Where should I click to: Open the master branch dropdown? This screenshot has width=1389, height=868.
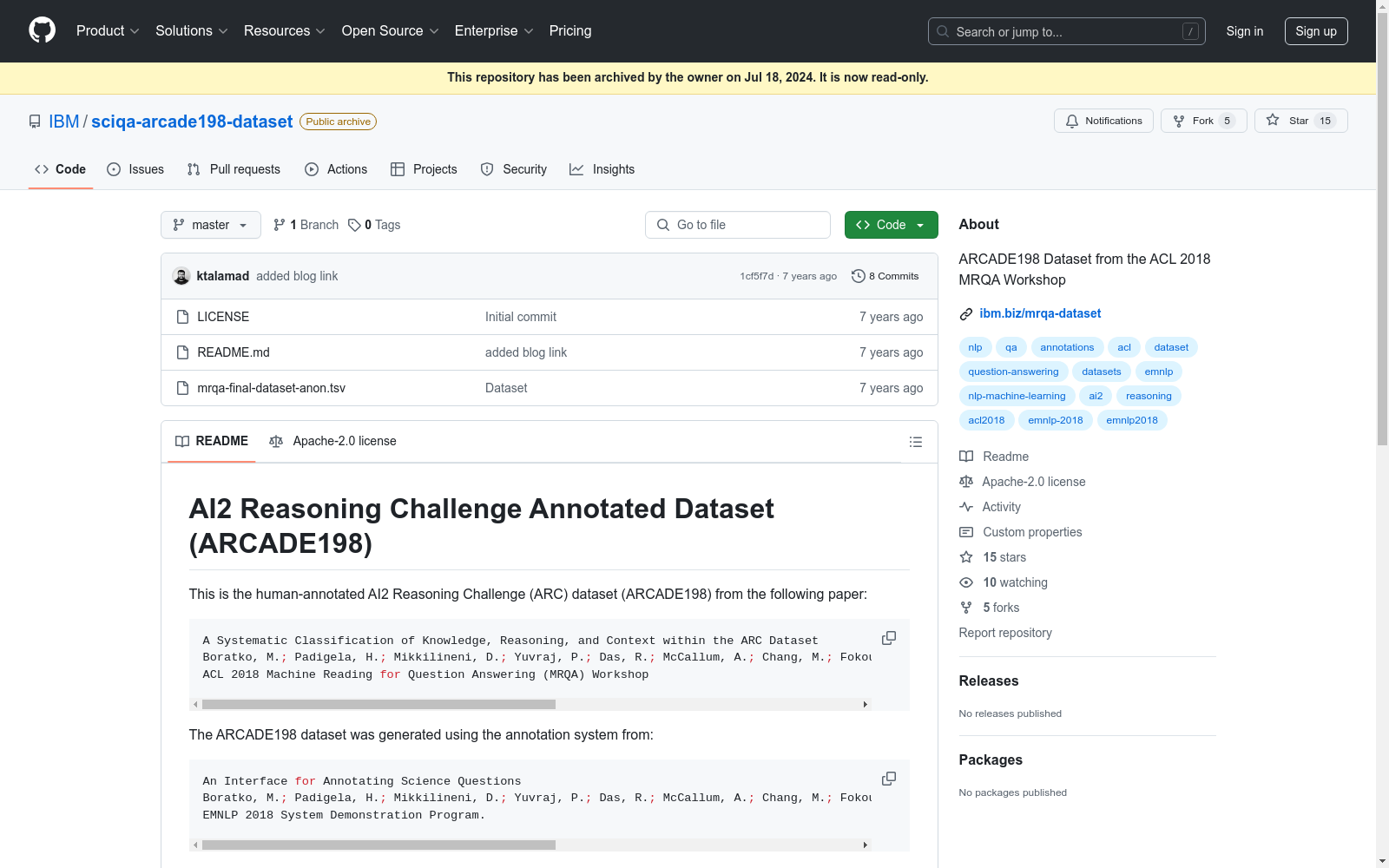[211, 225]
